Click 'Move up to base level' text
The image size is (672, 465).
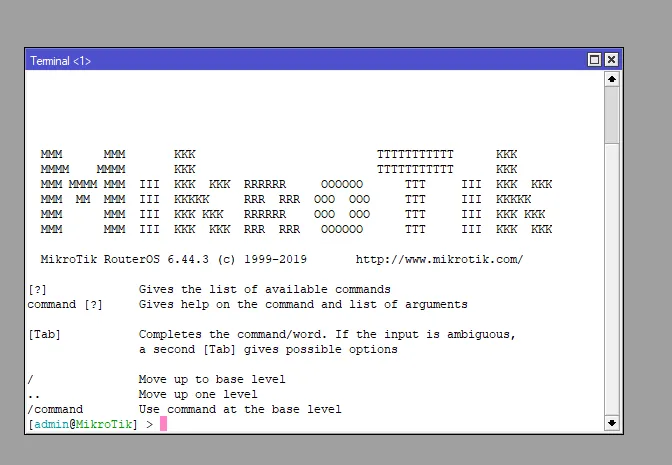click(212, 379)
